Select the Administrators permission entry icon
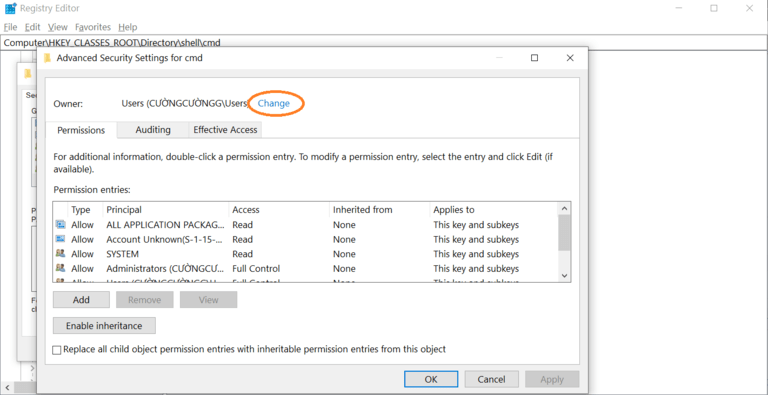This screenshot has height=395, width=768. (x=61, y=269)
